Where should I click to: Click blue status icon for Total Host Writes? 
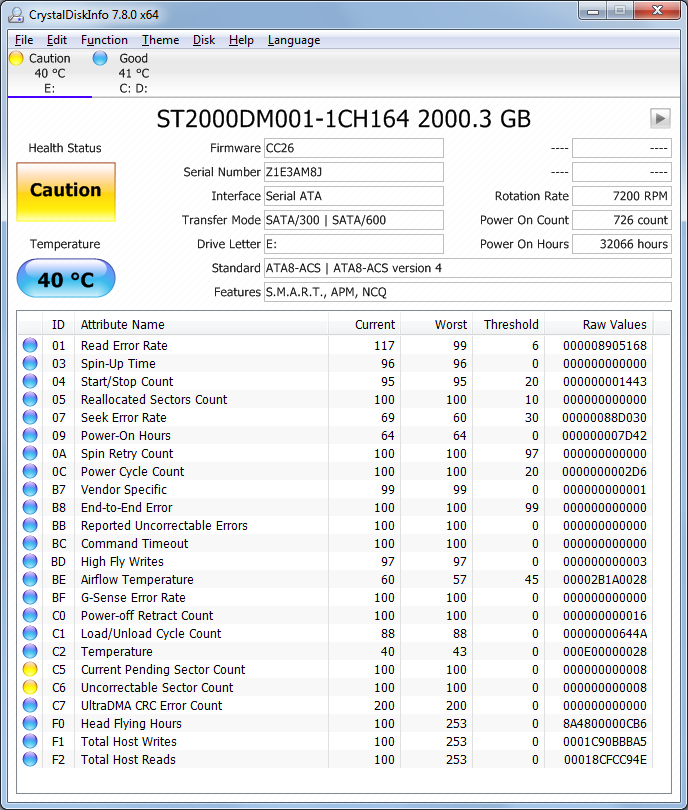(30, 741)
